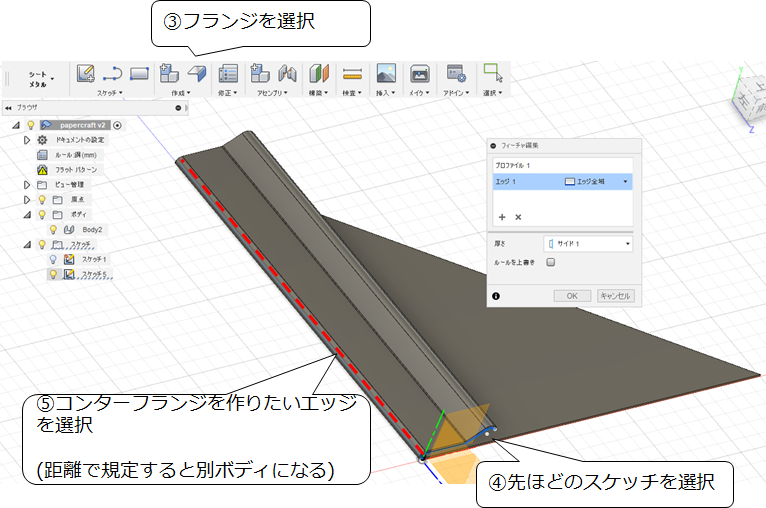Check the ルールを上書き checkbox

click(x=551, y=262)
